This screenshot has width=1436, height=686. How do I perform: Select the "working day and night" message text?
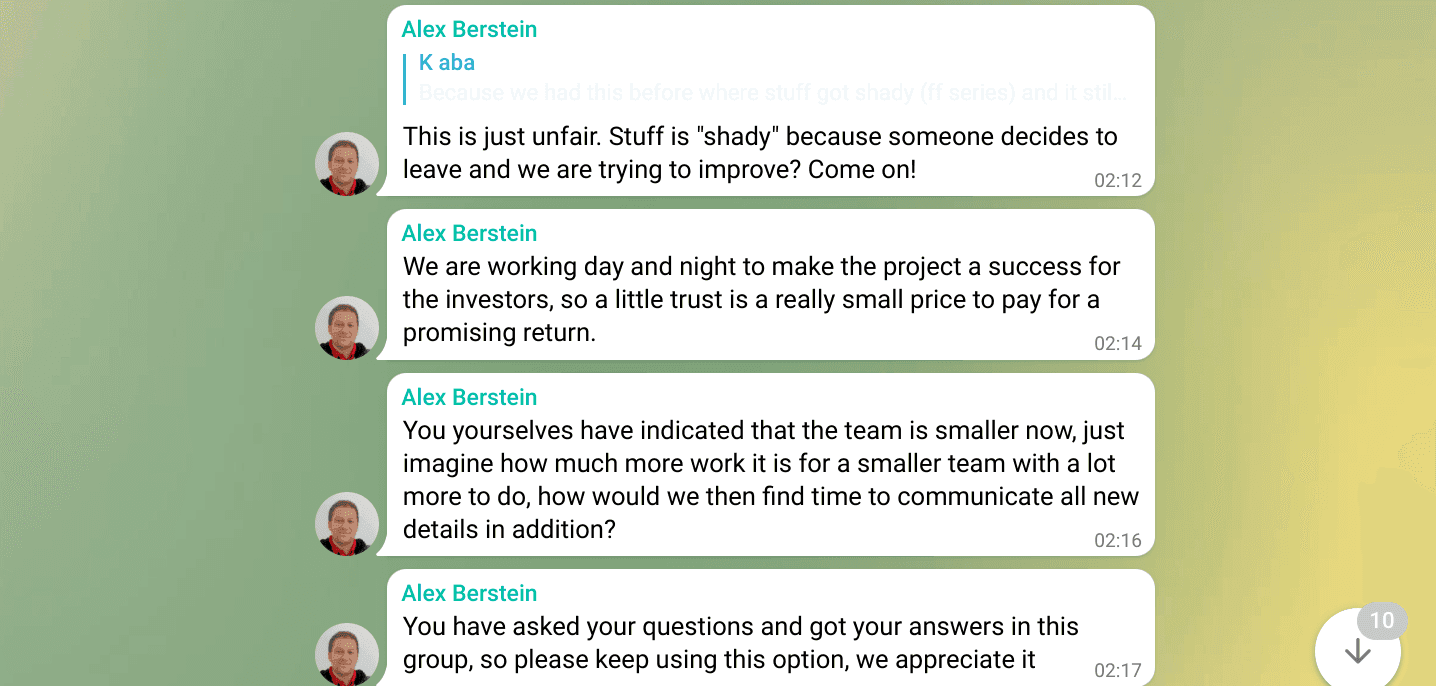(760, 300)
